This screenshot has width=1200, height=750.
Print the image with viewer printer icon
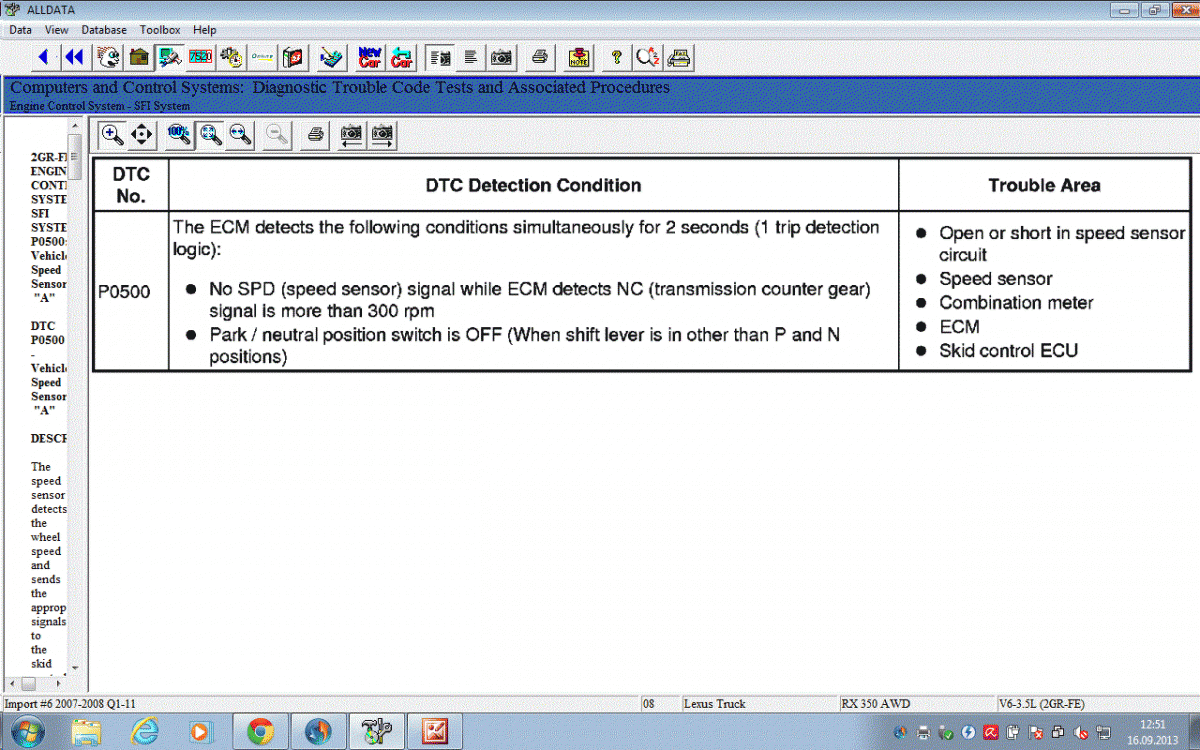[315, 134]
